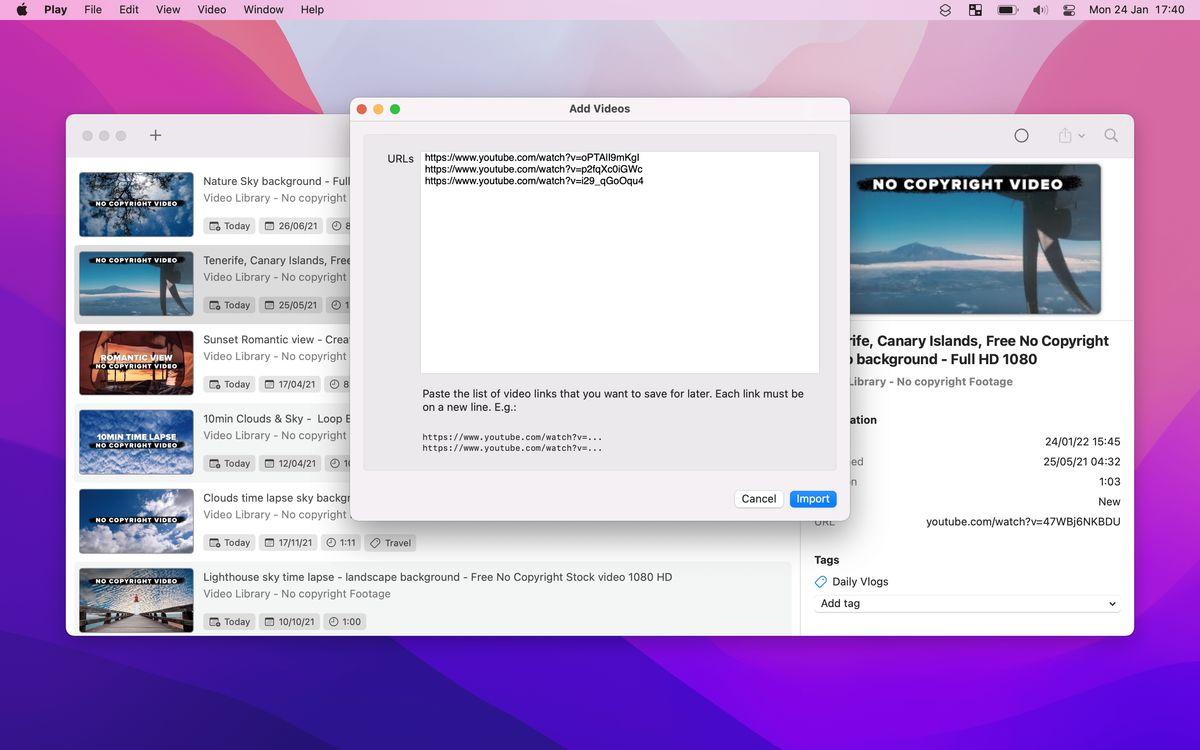Click the 26/06/21 date badge on Nature Sky
Viewport: 1200px width, 750px height.
point(291,226)
